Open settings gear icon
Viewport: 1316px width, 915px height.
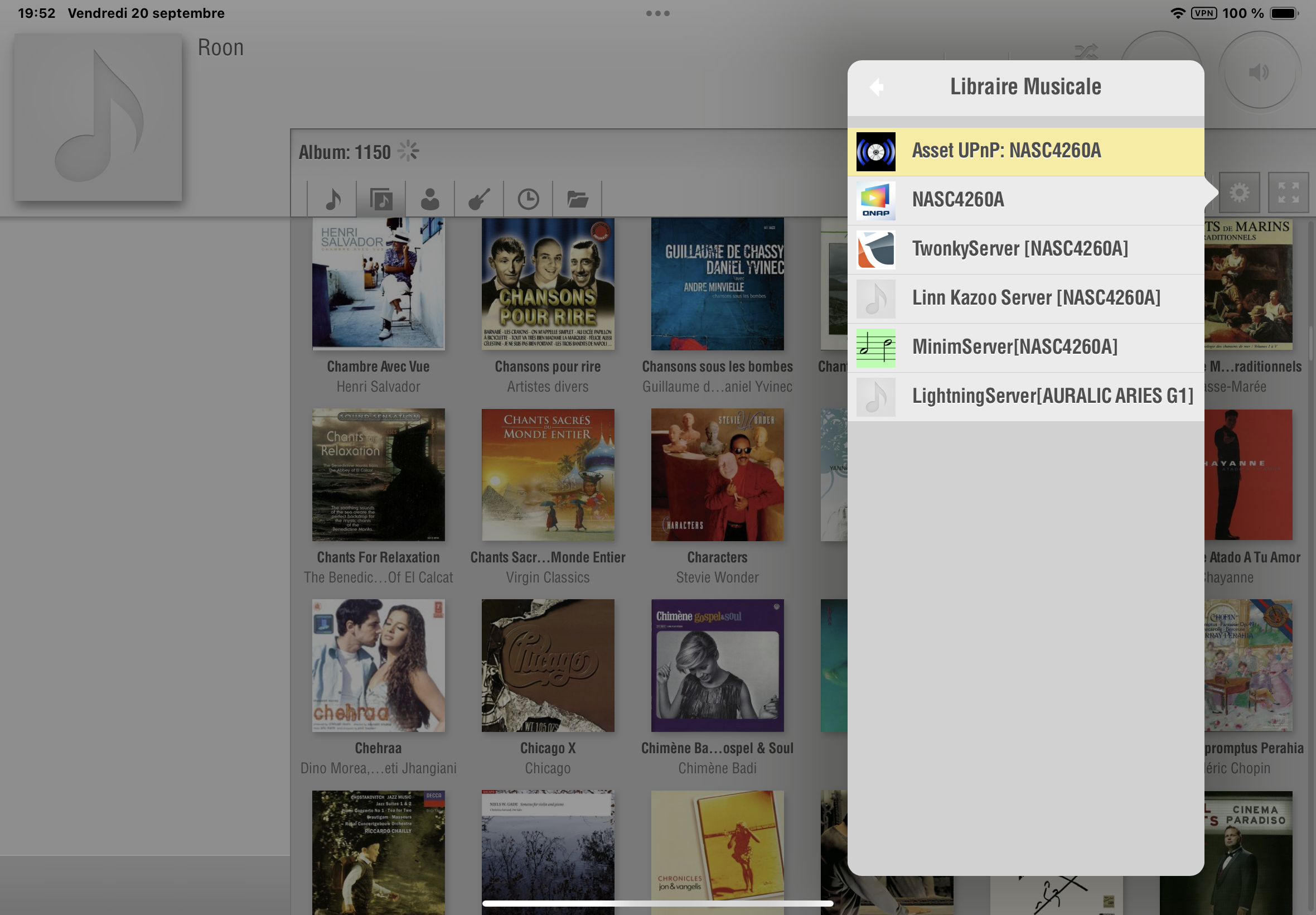[1239, 192]
